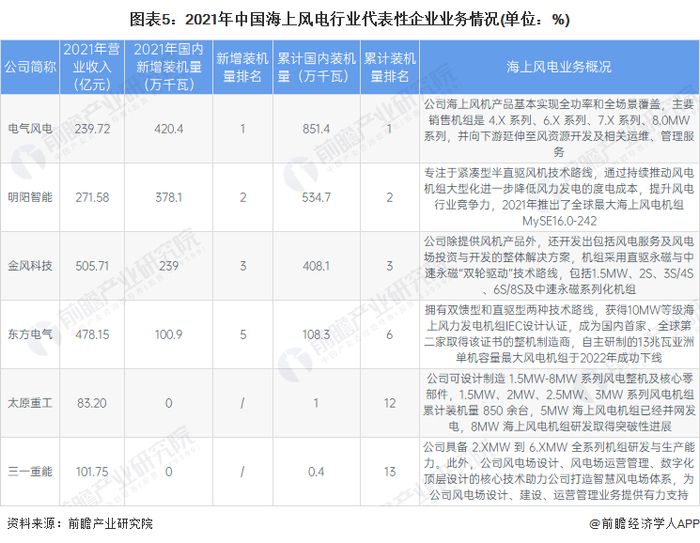Click the '@前瞻经济学人APP' credit

point(644,523)
